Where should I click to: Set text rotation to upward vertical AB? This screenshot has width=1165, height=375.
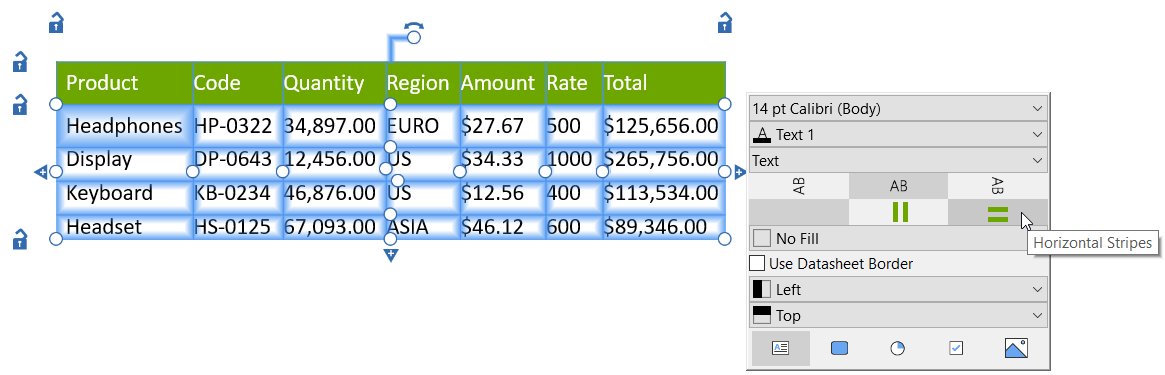pyautogui.click(x=799, y=186)
